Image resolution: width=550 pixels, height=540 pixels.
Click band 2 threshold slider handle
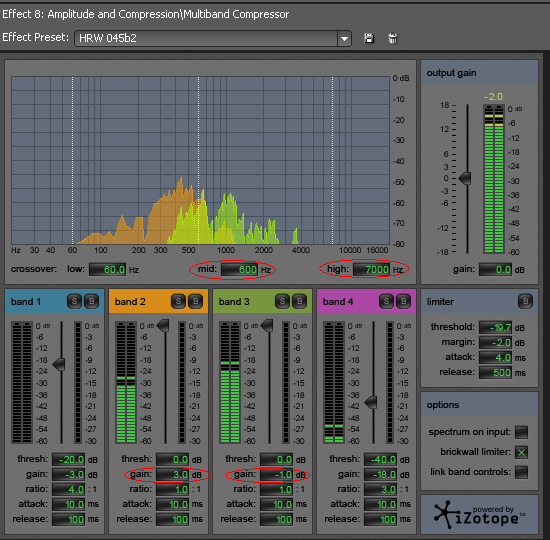(x=163, y=325)
